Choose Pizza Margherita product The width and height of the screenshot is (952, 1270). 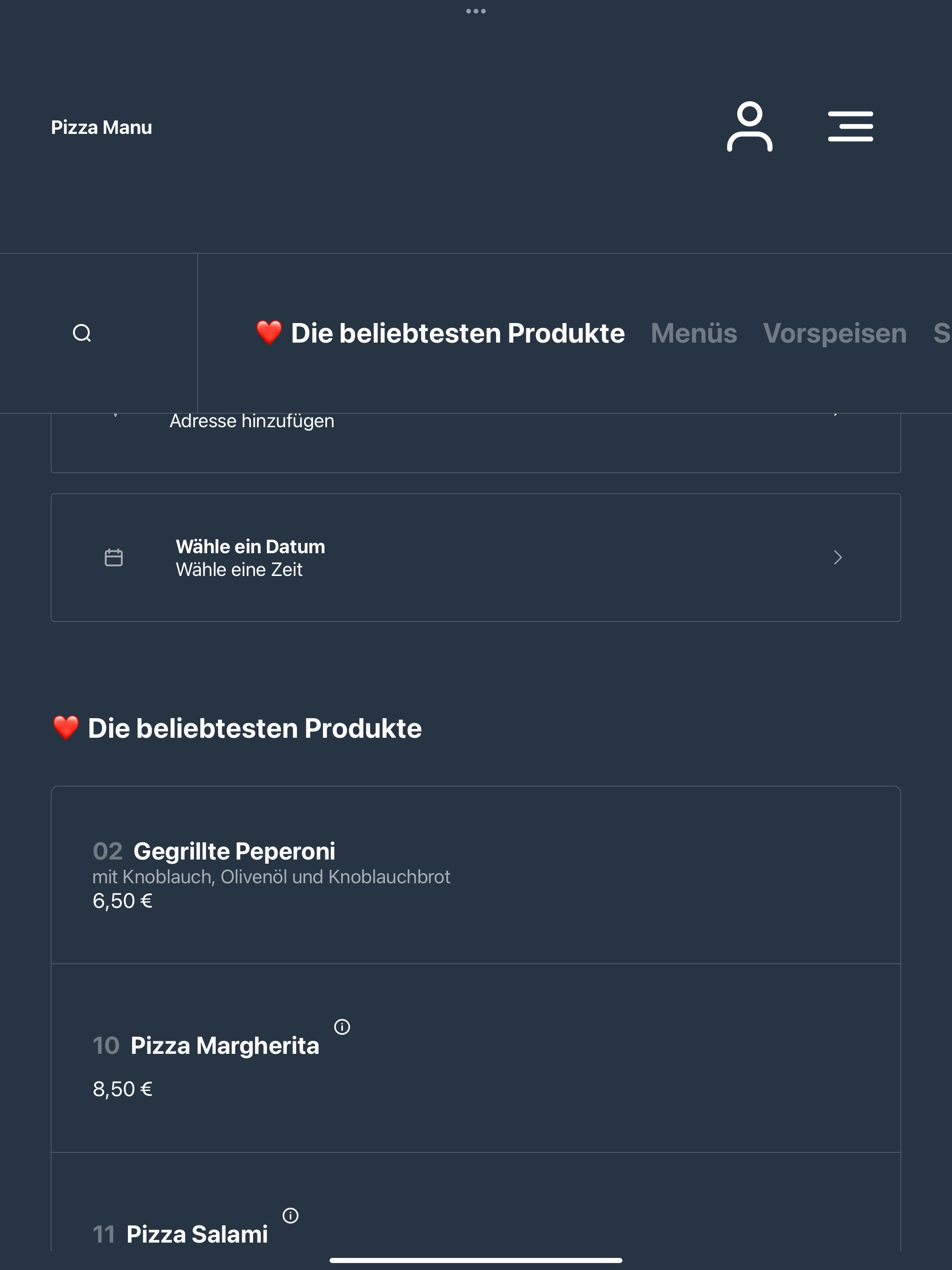[476, 1058]
